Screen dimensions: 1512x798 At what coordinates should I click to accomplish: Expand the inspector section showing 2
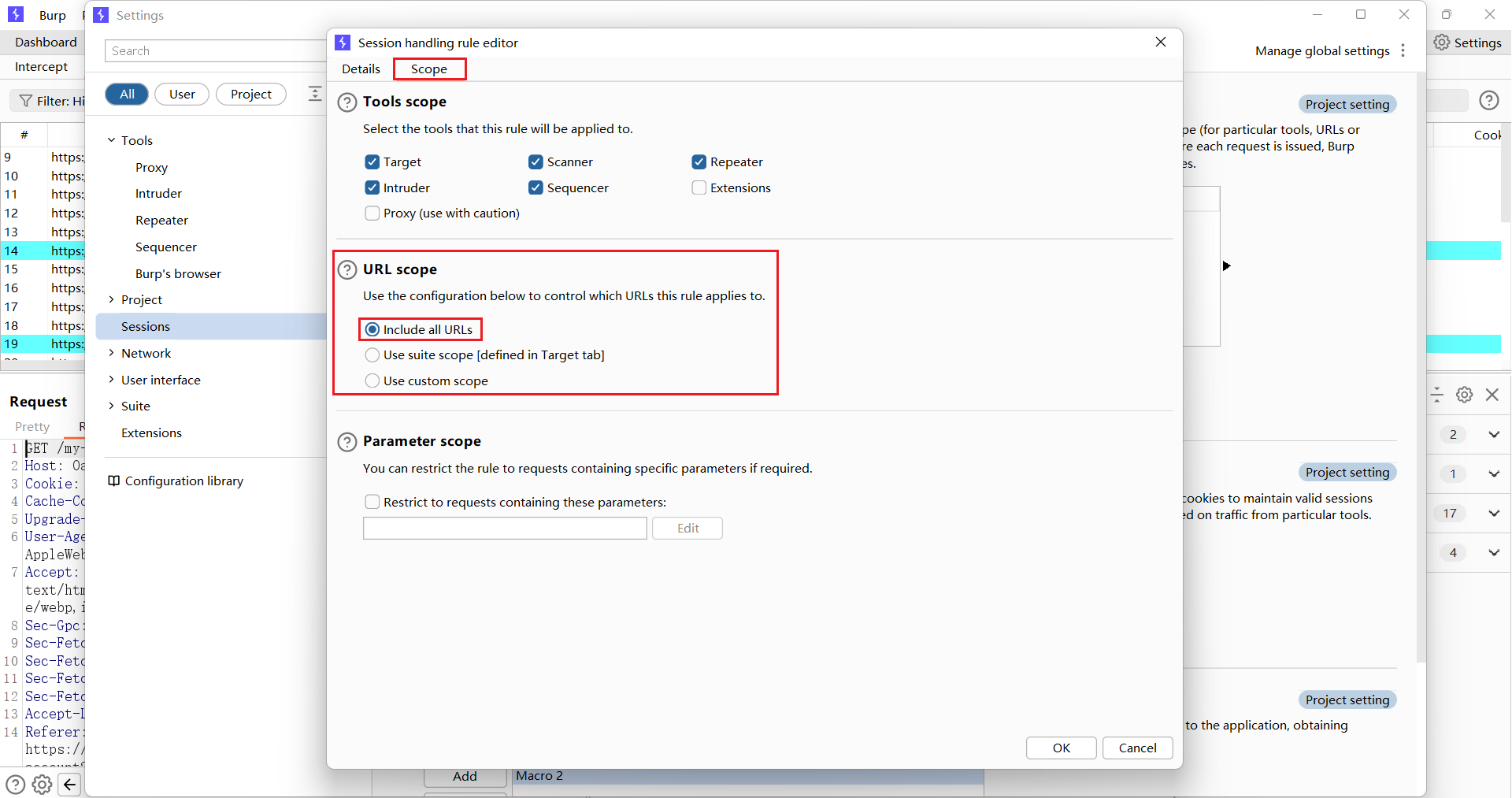point(1493,434)
